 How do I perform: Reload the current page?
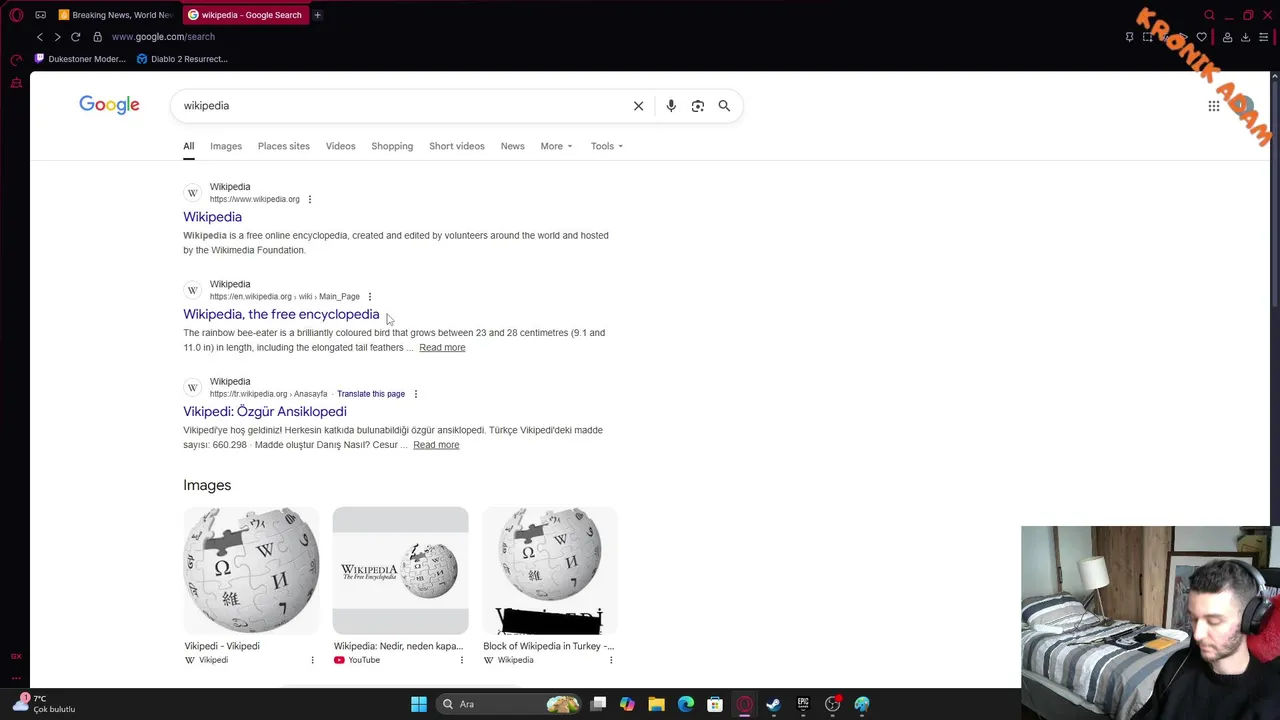click(x=75, y=37)
